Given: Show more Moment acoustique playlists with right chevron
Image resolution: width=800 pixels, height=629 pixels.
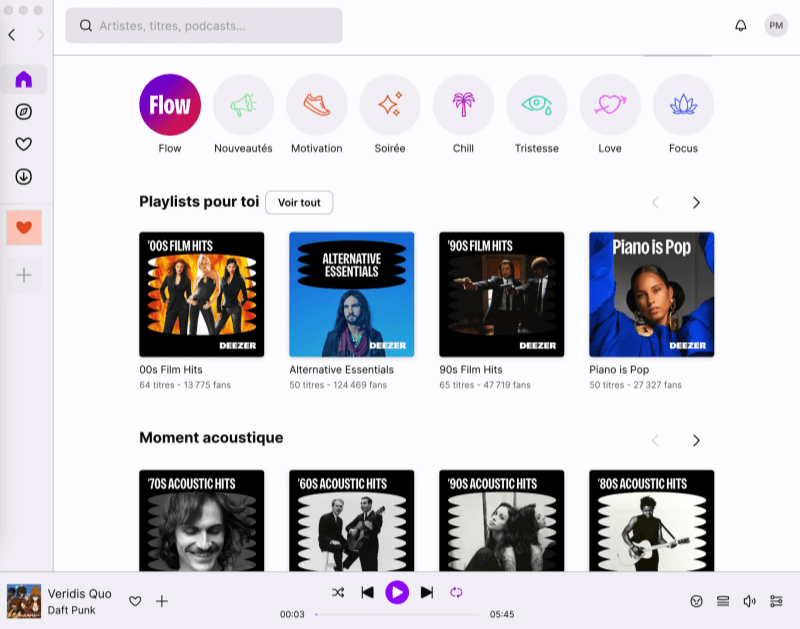Looking at the screenshot, I should pos(696,440).
